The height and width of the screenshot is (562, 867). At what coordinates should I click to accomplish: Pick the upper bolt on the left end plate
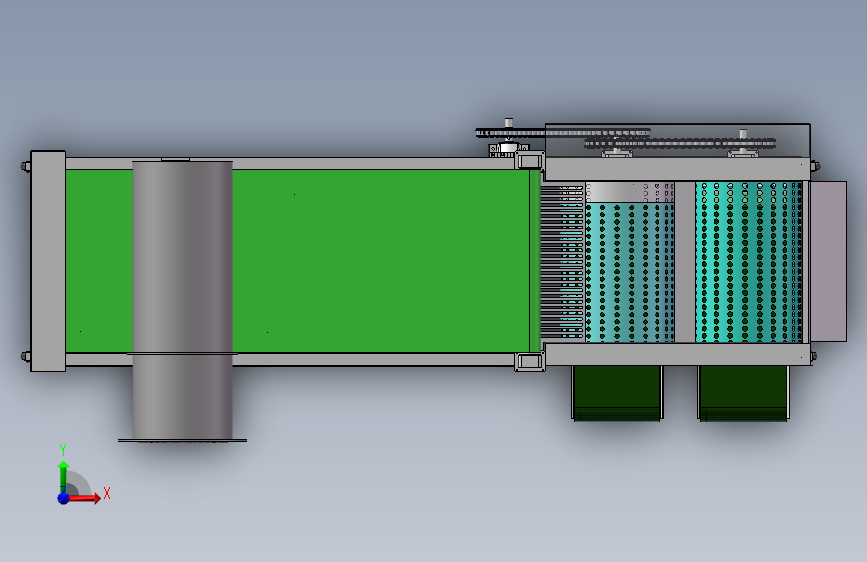tap(25, 166)
